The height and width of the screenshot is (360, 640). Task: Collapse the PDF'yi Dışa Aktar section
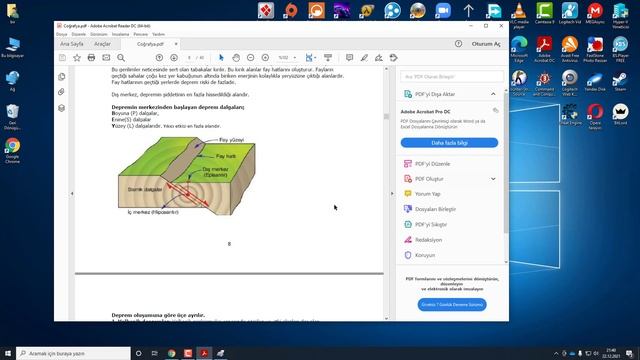(493, 94)
